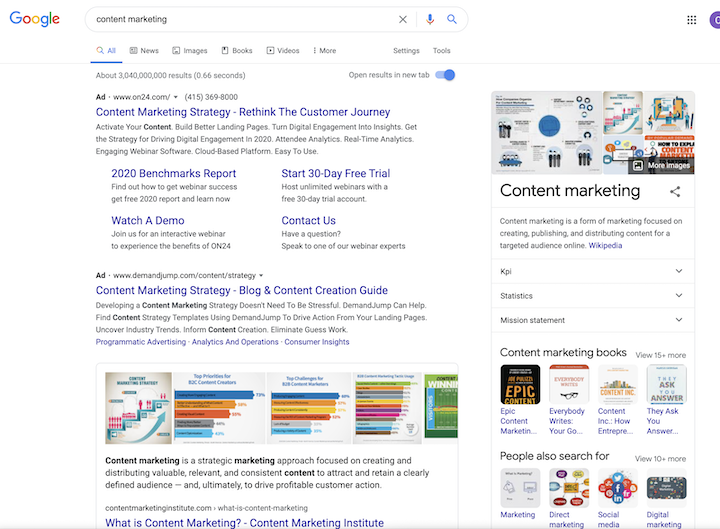Open the Contact Us sitelink

coord(309,220)
